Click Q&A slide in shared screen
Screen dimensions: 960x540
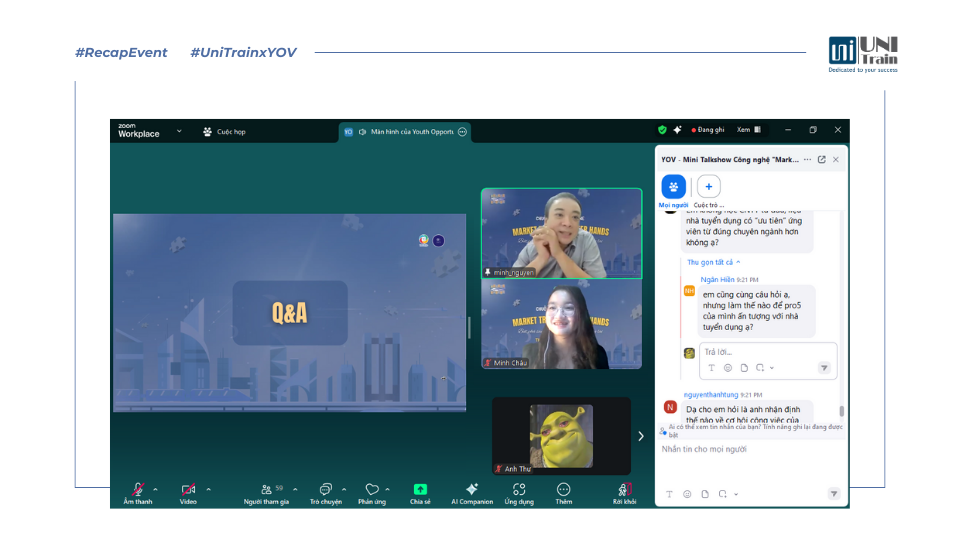[290, 312]
